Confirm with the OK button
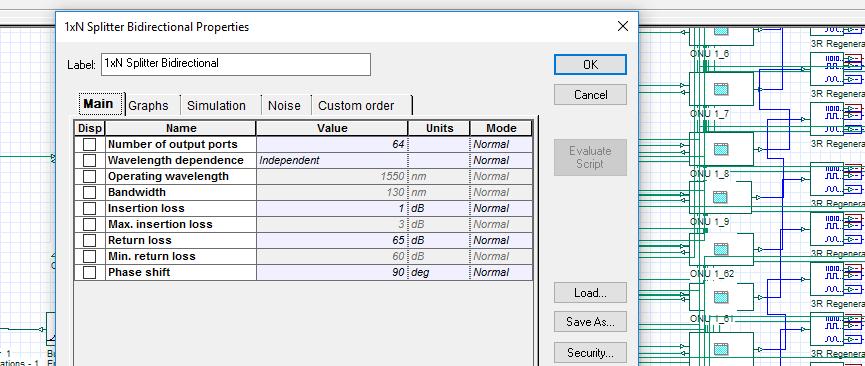The width and height of the screenshot is (865, 366). click(x=590, y=65)
